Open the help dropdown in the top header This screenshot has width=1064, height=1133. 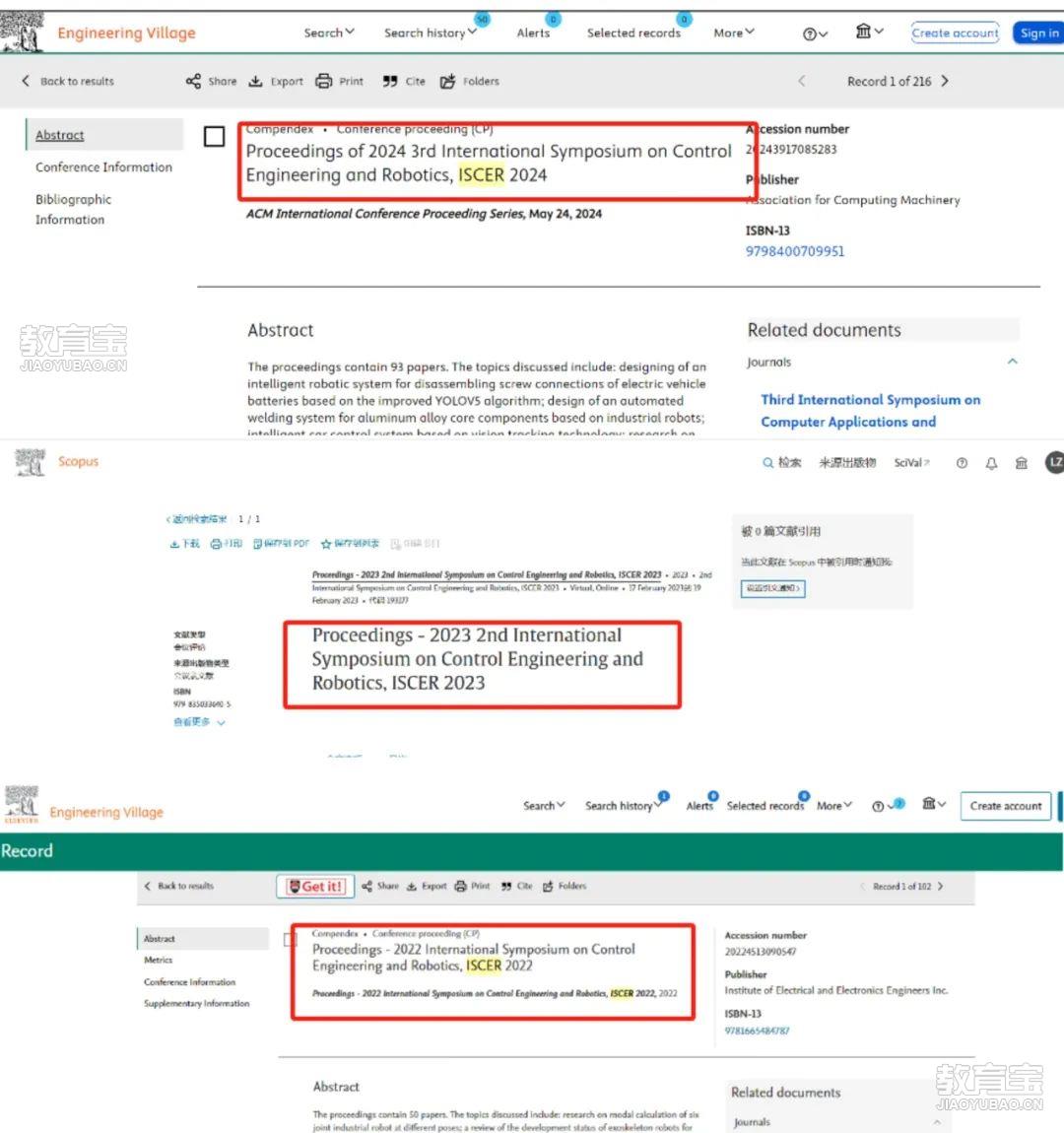pyautogui.click(x=815, y=33)
